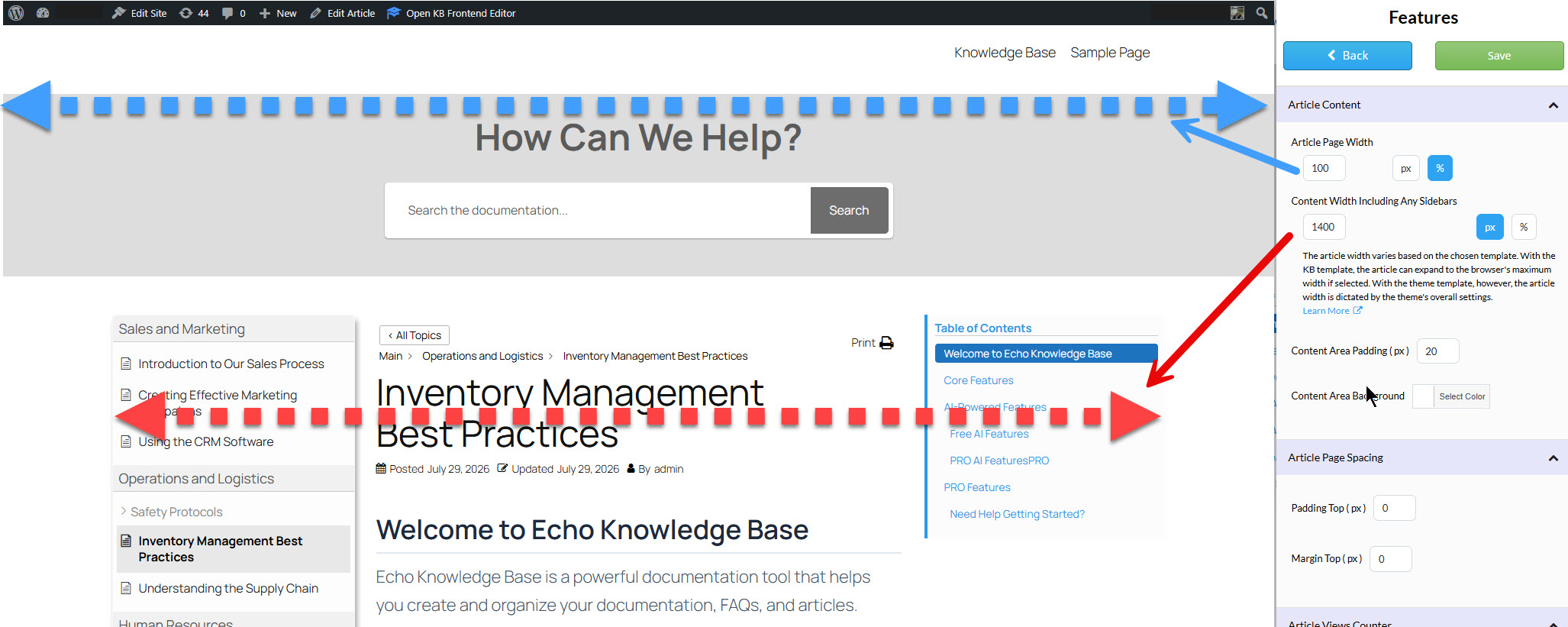Collapse the Article Content section
This screenshot has height=627, width=1568.
point(1553,105)
